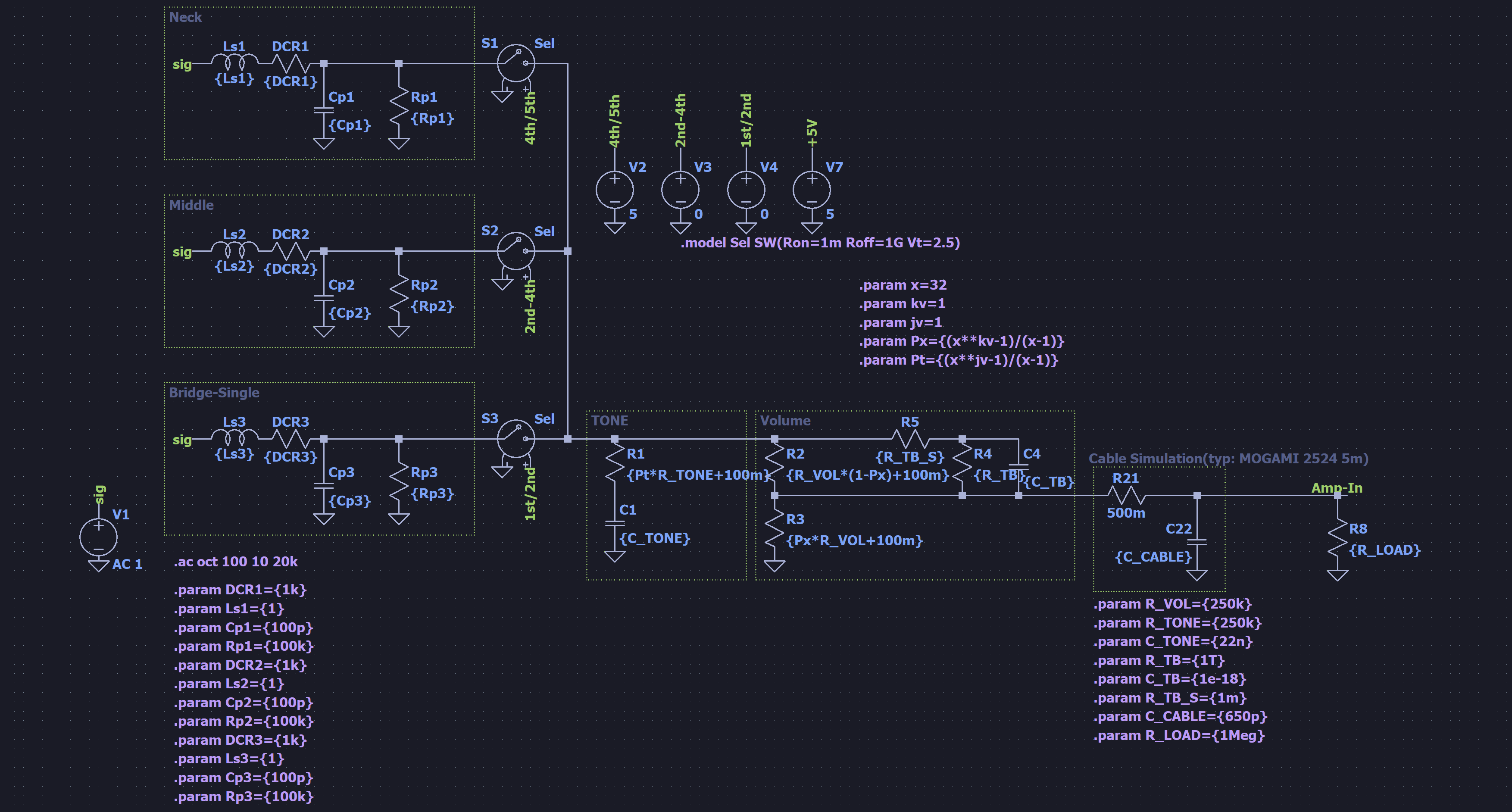Click the .ac oct 100 10 20k directive
1512x812 pixels.
[236, 562]
